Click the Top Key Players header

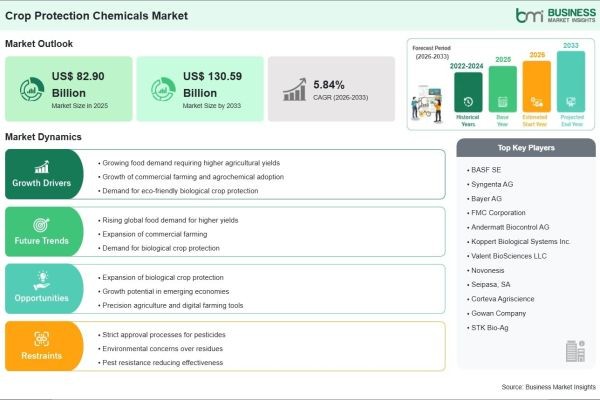click(x=526, y=148)
